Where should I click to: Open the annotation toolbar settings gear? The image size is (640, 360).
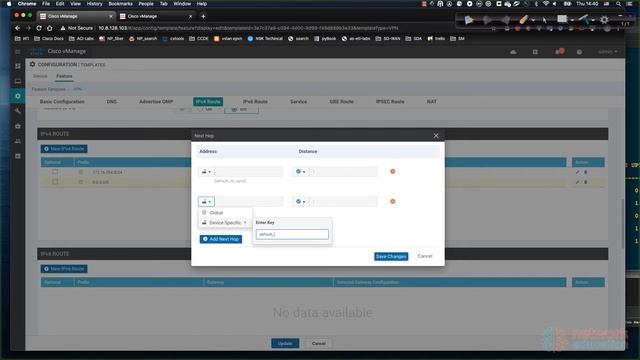coord(604,20)
